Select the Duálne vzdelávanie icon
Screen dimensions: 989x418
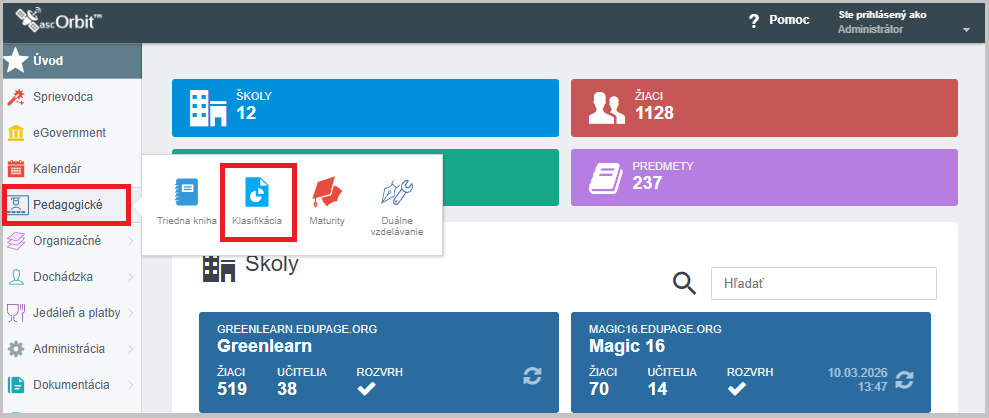pos(396,193)
